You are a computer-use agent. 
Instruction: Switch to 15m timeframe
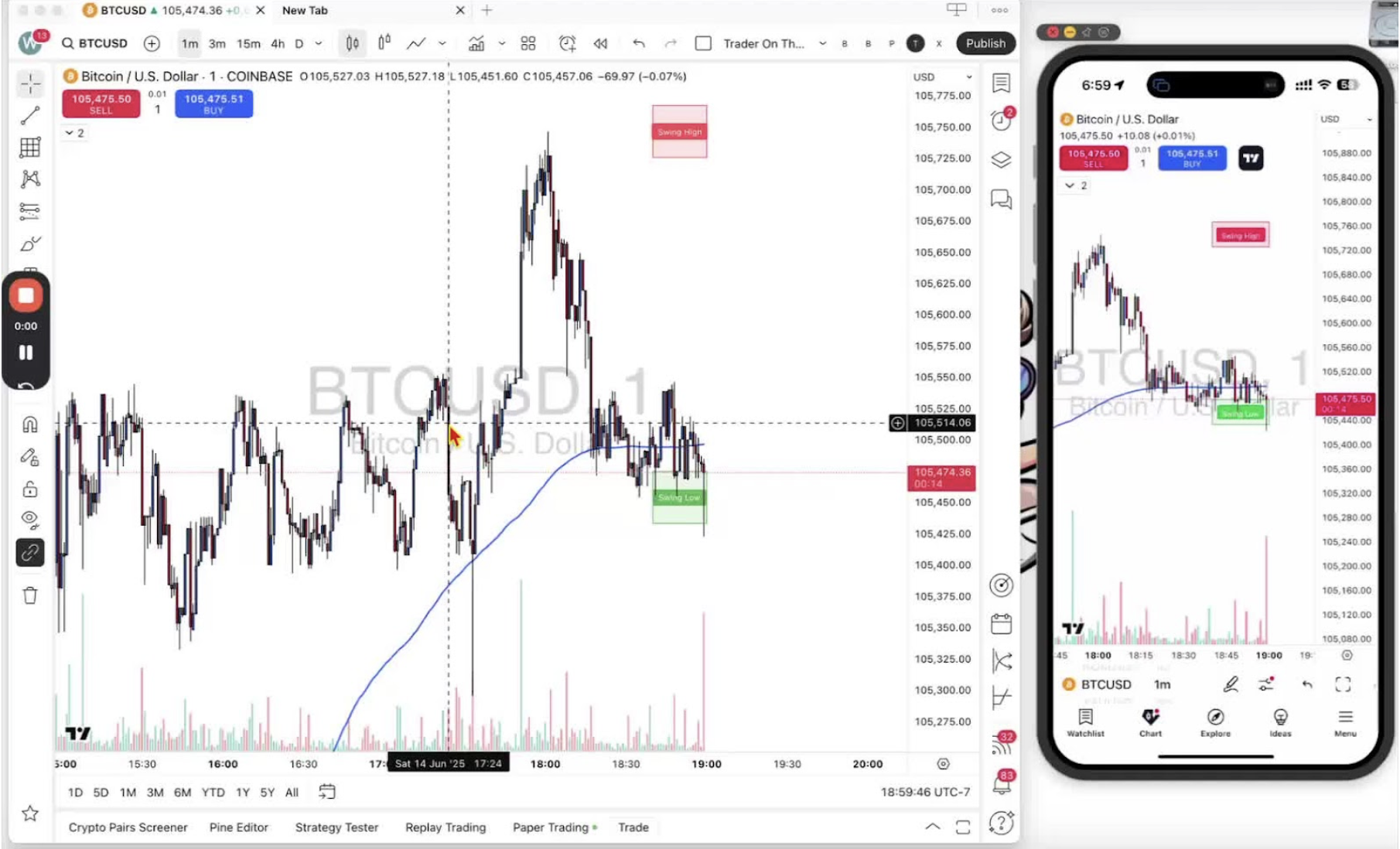248,43
